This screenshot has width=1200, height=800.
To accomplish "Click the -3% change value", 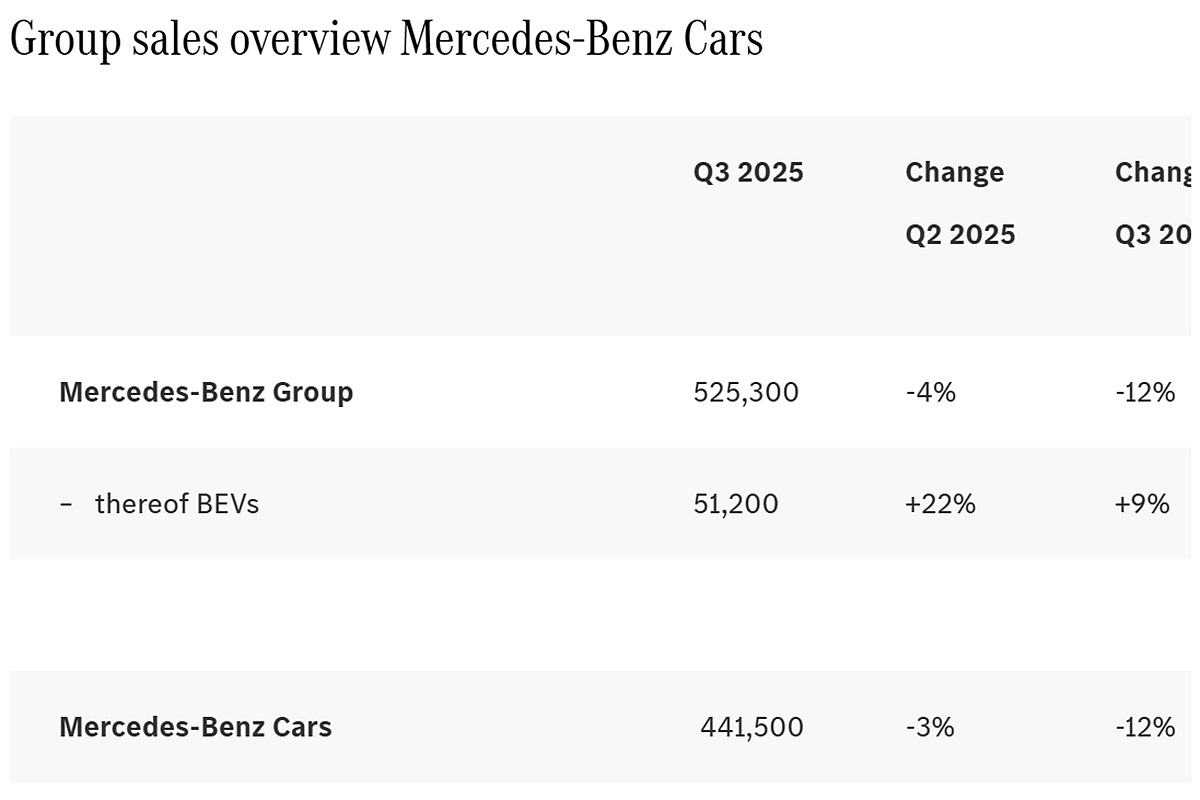I will [929, 727].
